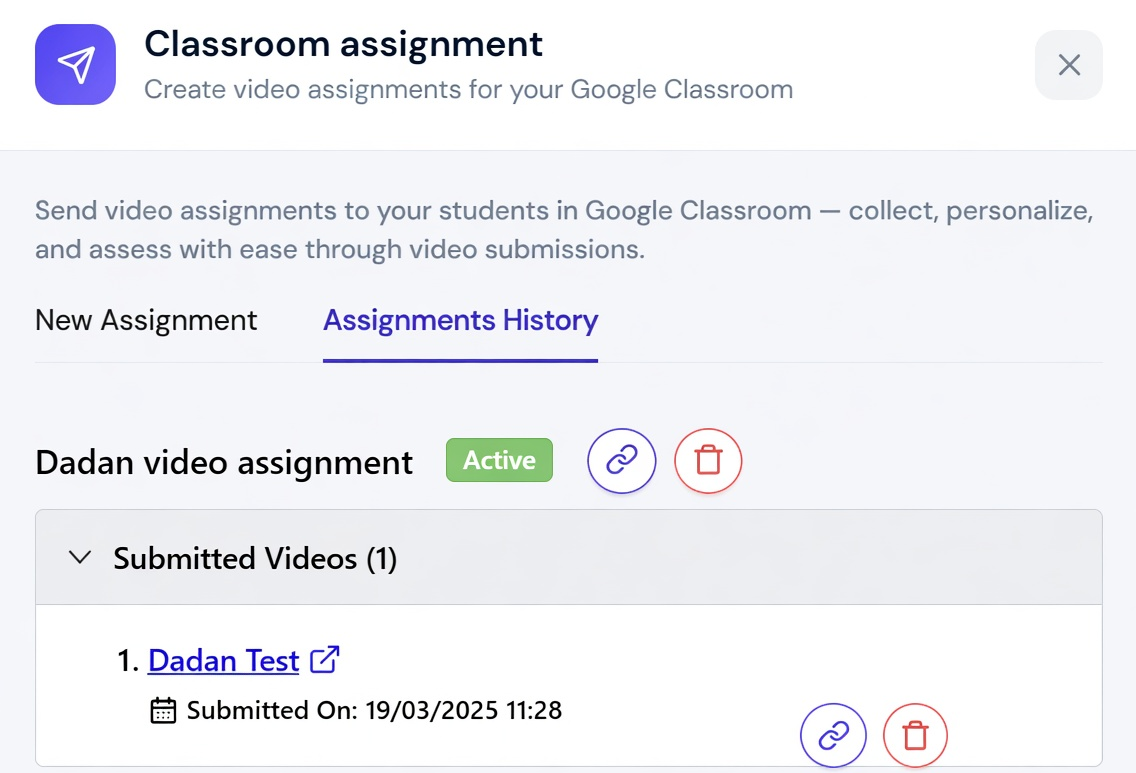The image size is (1136, 773).
Task: Click the external-link icon beside Dadan Test
Action: [325, 659]
